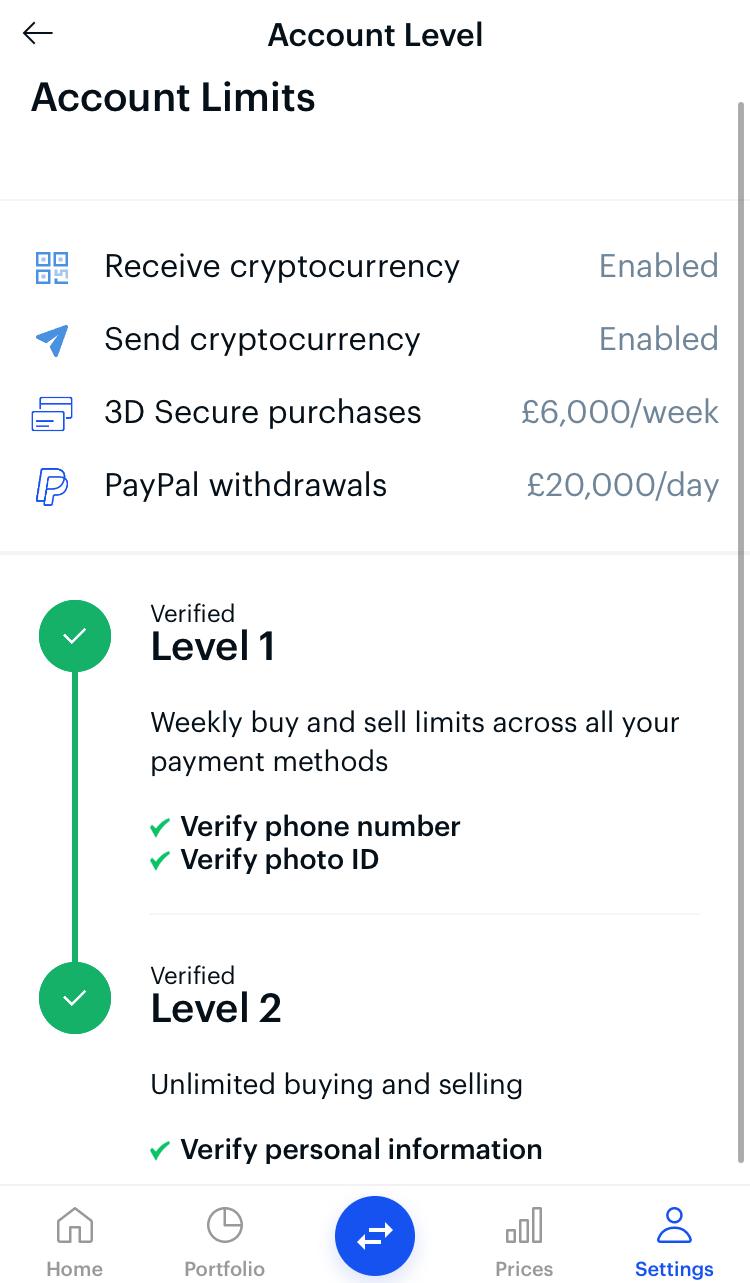The image size is (750, 1283).
Task: Select the Settings tab
Action: (x=674, y=1241)
